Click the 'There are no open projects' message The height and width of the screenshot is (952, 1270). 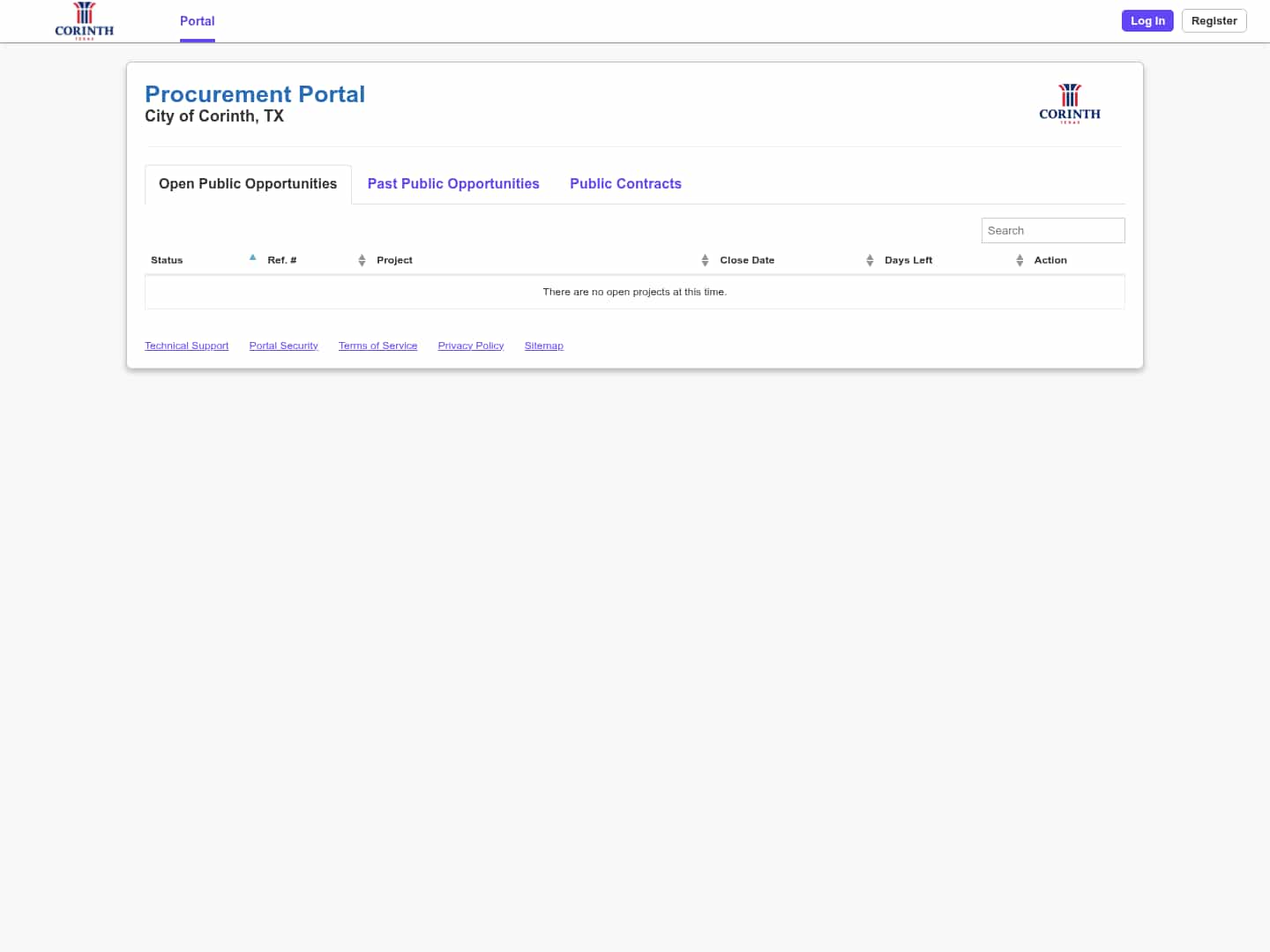(635, 292)
